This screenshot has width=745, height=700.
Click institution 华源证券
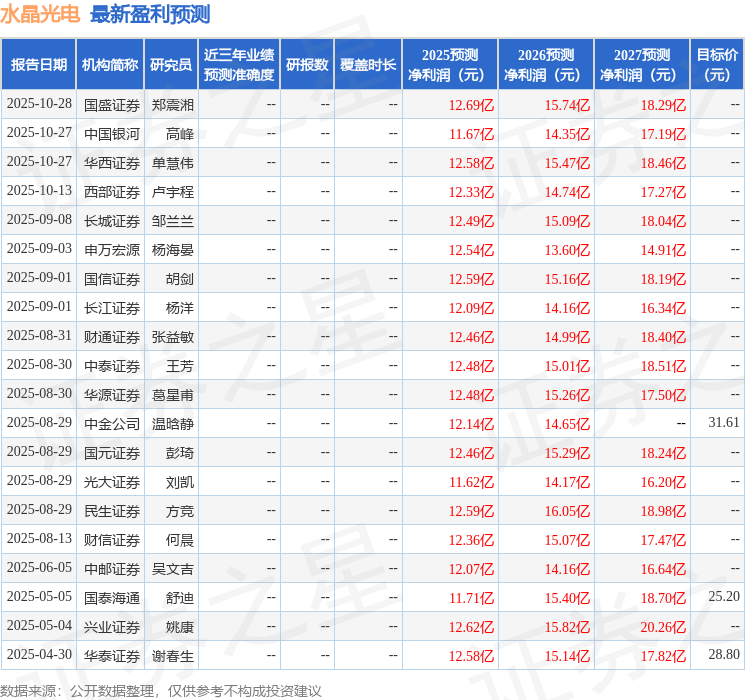(x=112, y=395)
